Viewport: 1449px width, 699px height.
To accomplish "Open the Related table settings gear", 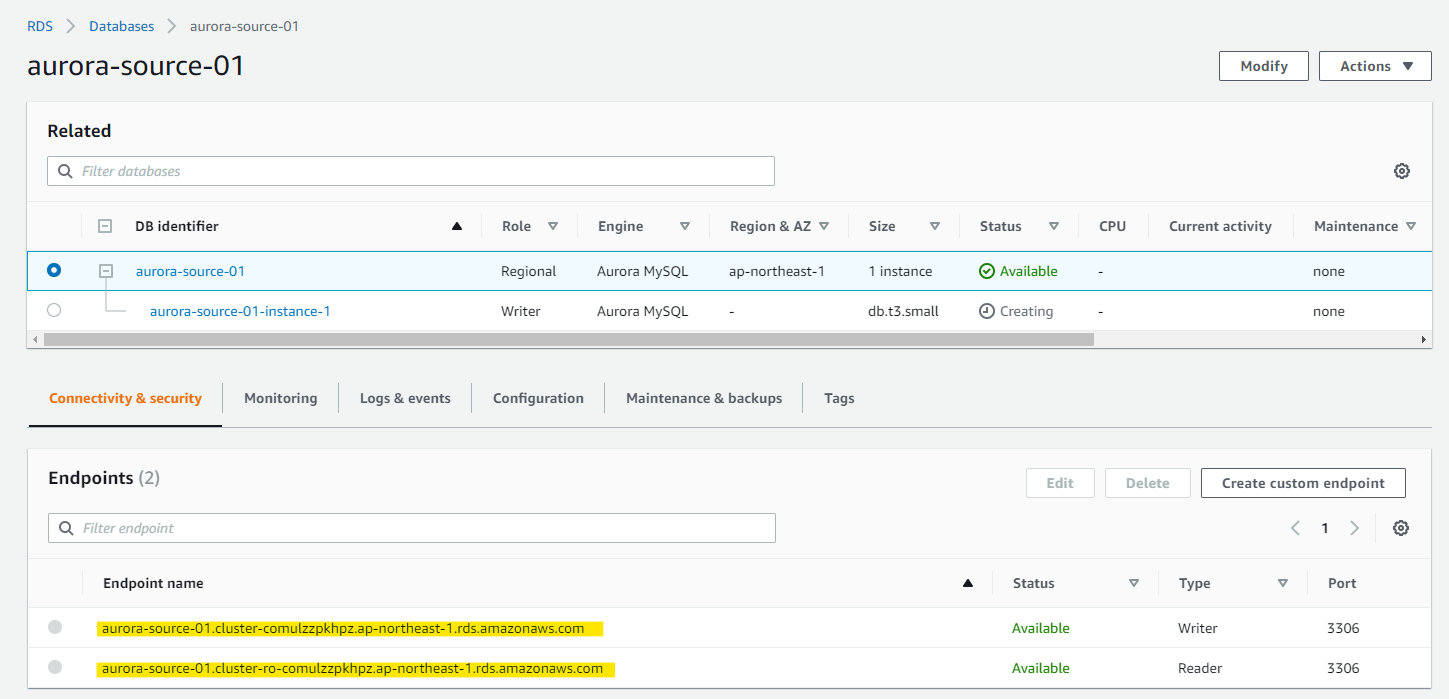I will pos(1401,171).
